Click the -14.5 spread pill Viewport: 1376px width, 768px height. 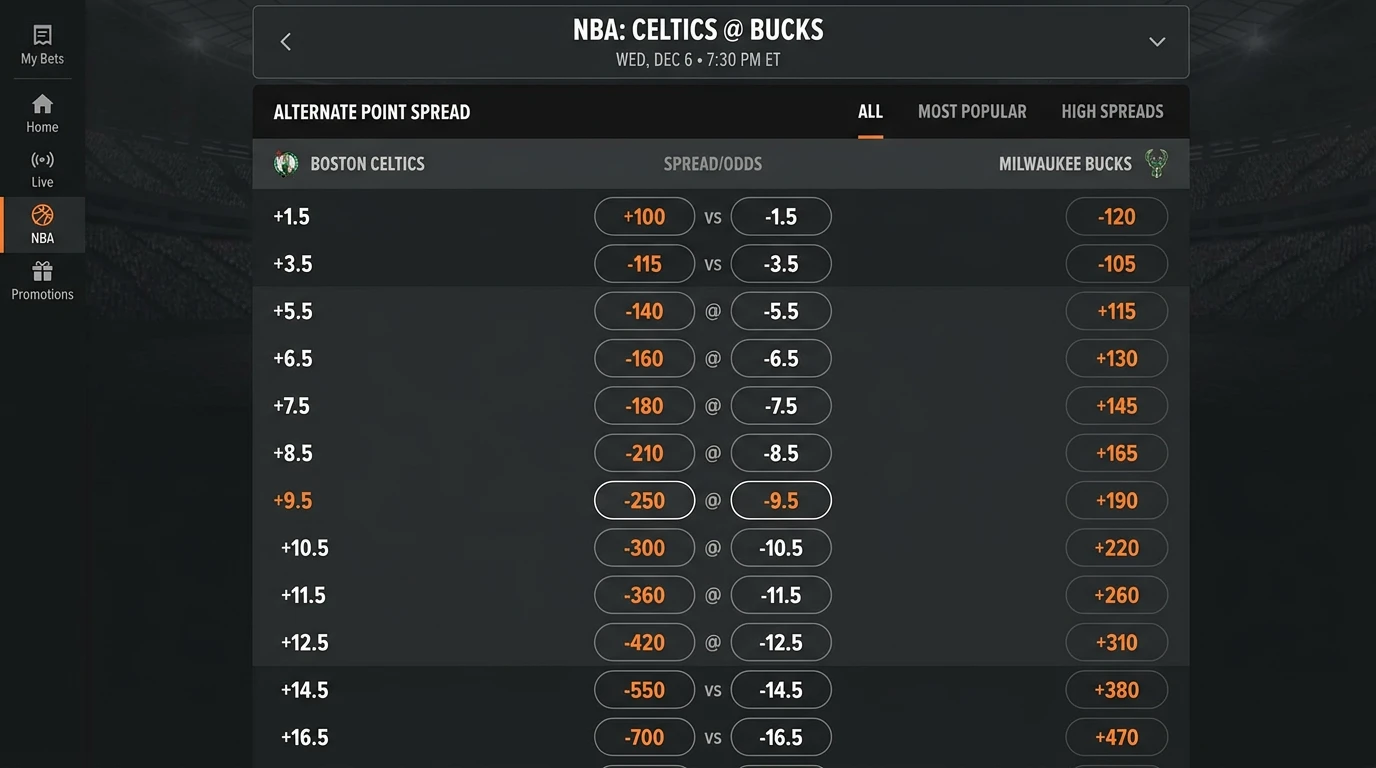781,690
